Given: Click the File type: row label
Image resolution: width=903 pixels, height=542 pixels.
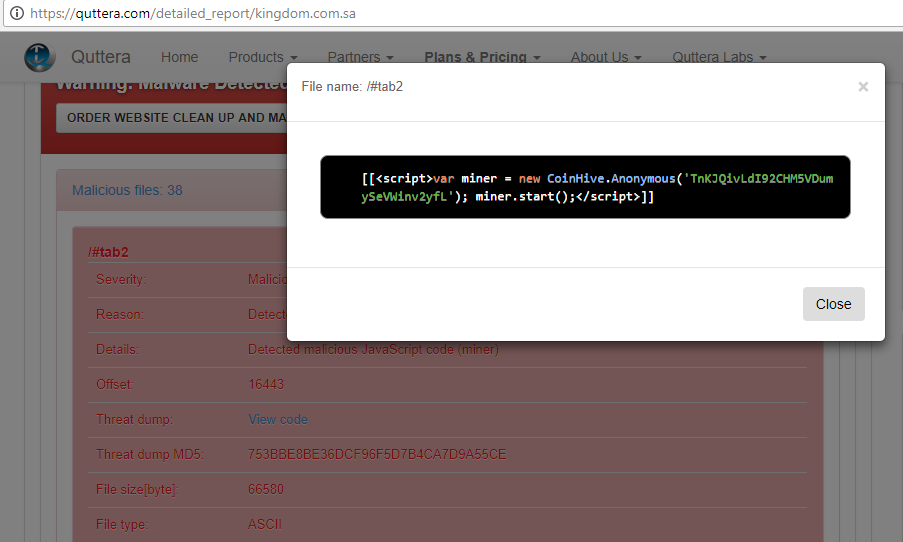Looking at the screenshot, I should 122,524.
